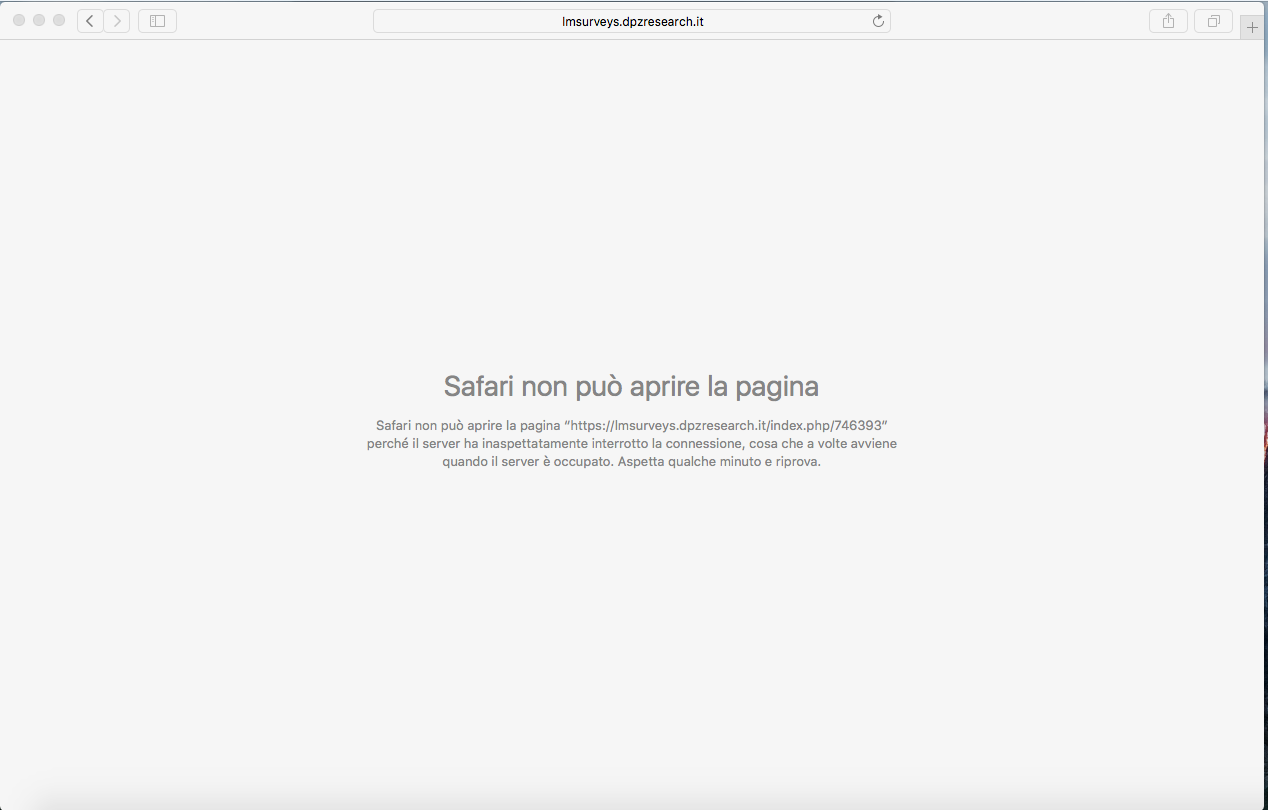Click the lmsurveys.dpzresearch.it address bar
This screenshot has height=810, width=1268.
[632, 21]
